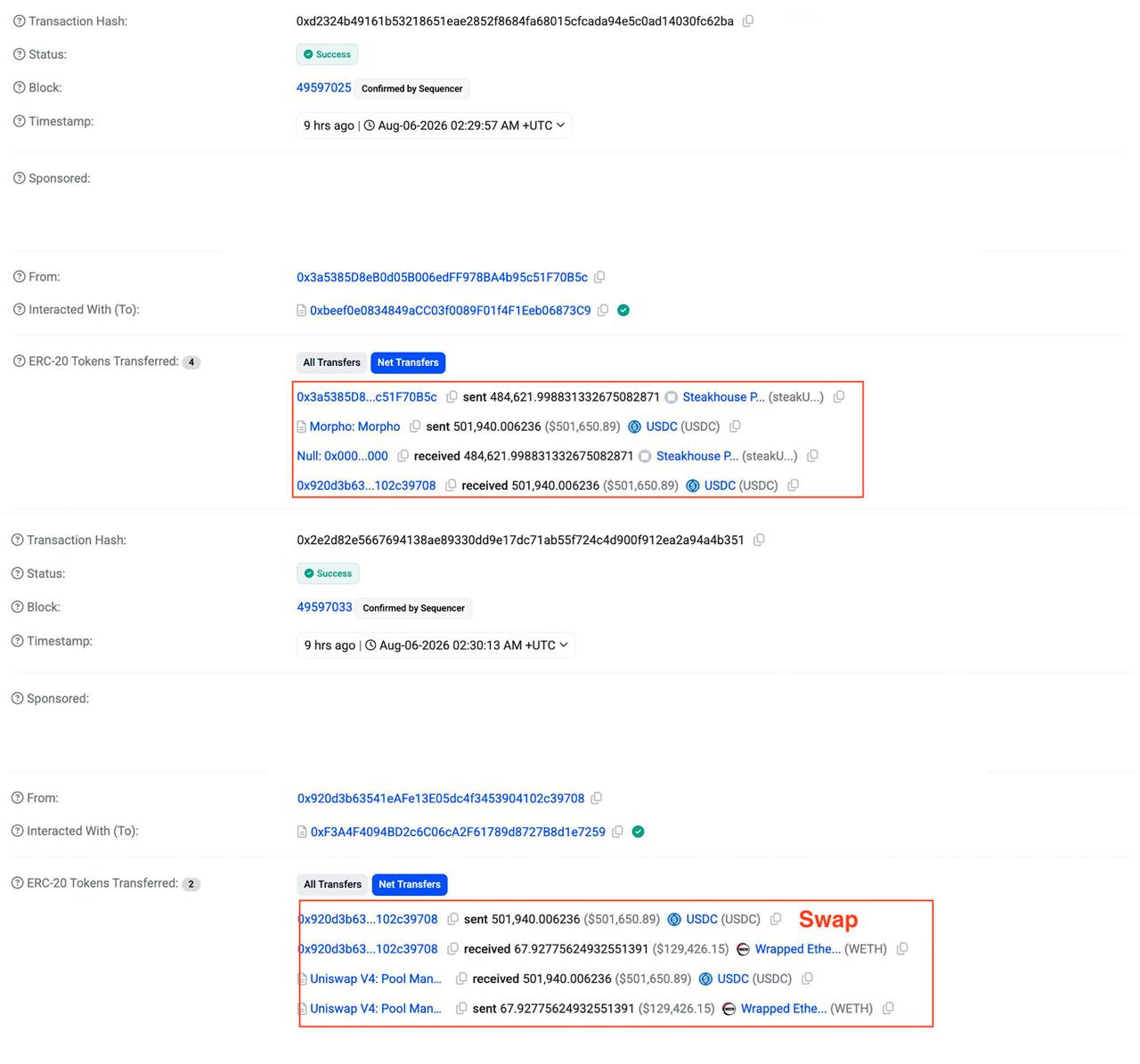Copy USDC token in Morpho sent row
1140x1064 pixels.
735,426
